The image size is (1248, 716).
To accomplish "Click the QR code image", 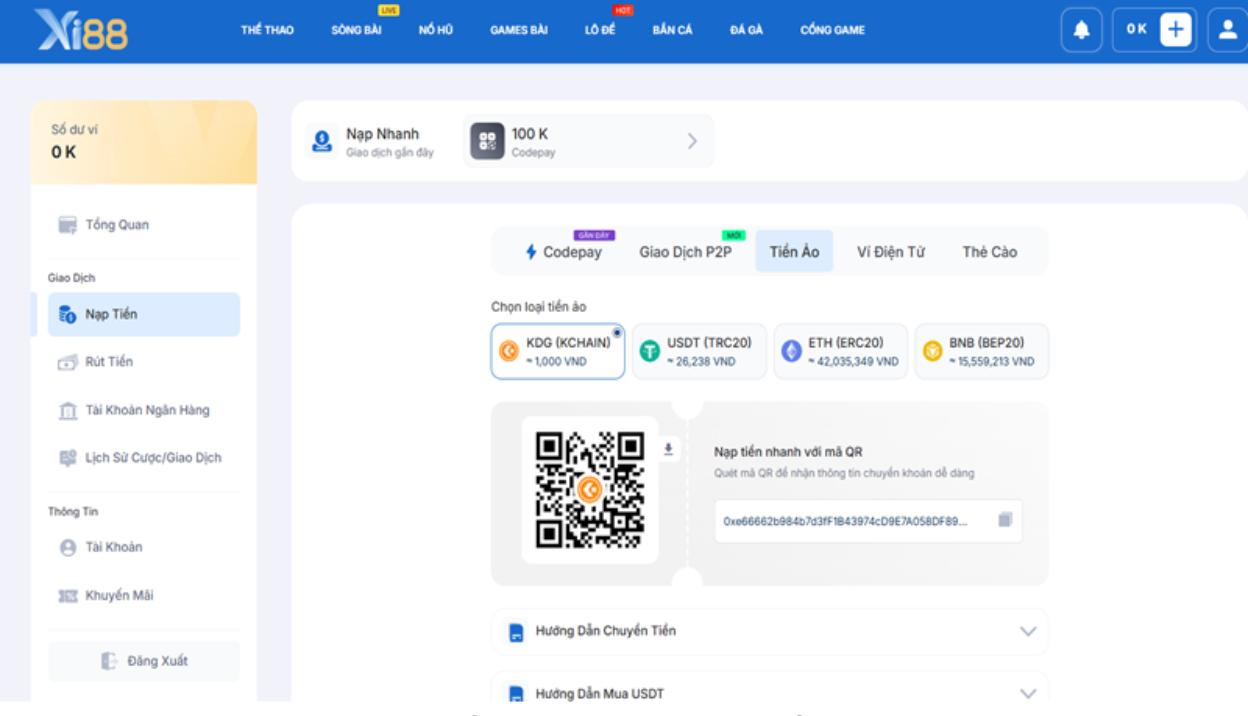I will [590, 490].
